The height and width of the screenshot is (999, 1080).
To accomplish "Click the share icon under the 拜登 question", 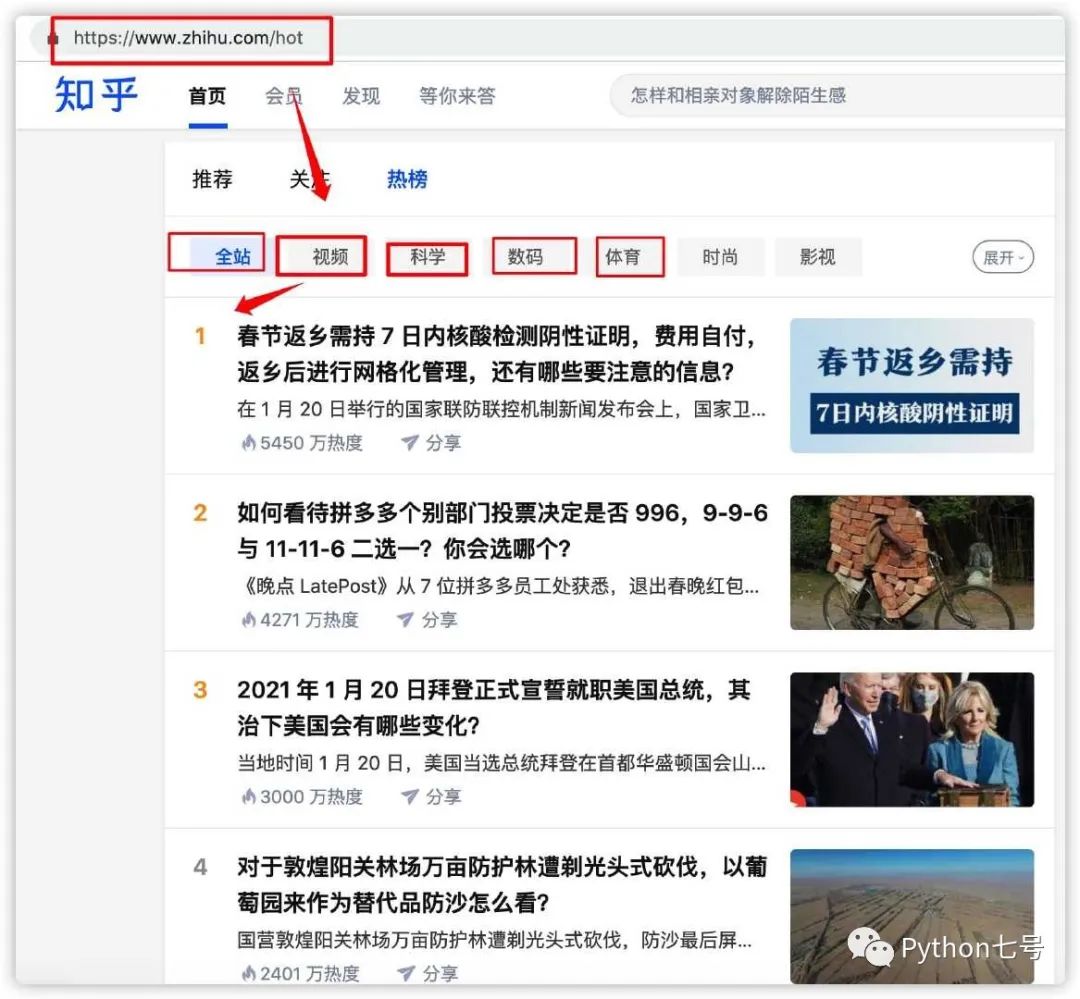I will [x=410, y=796].
